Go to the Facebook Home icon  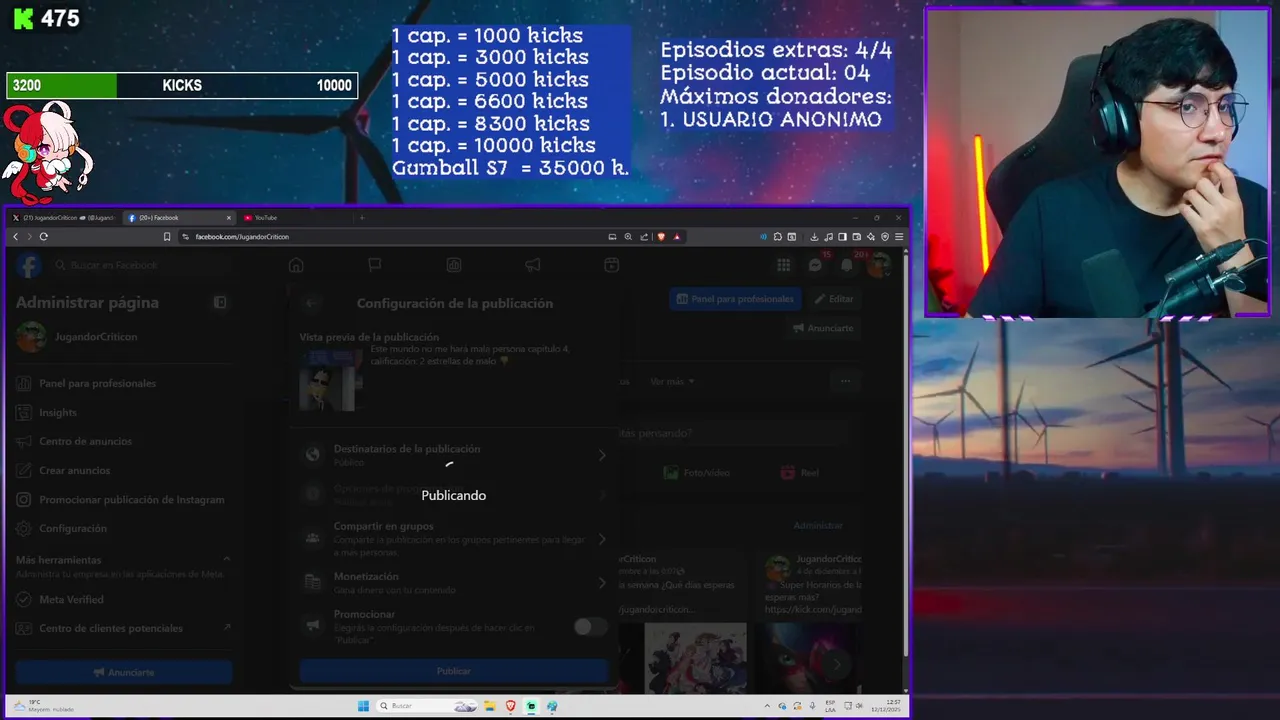coord(296,265)
